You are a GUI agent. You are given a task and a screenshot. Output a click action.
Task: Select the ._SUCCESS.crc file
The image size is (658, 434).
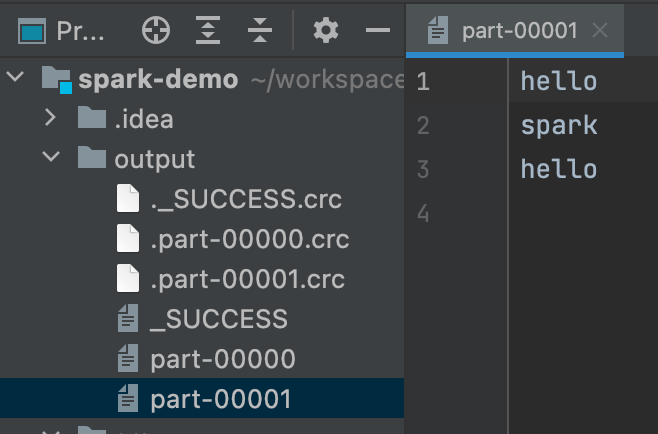(245, 199)
